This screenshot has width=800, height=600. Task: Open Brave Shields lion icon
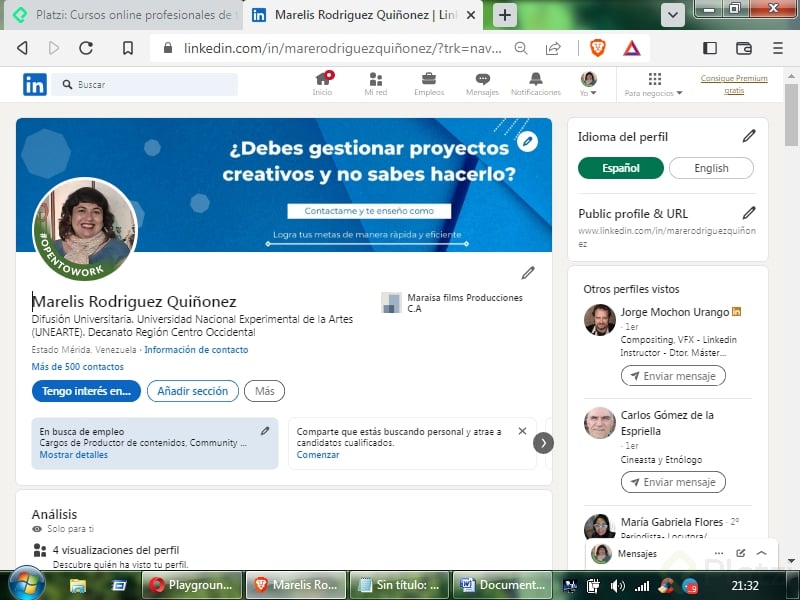pos(597,48)
